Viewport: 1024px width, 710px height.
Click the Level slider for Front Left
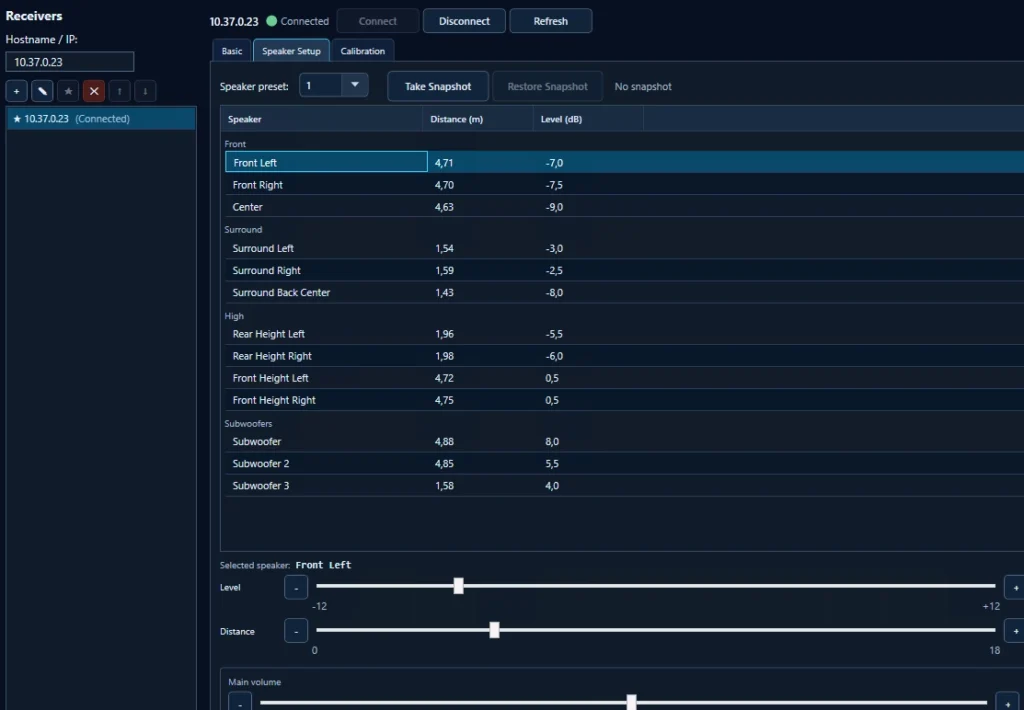(x=656, y=586)
